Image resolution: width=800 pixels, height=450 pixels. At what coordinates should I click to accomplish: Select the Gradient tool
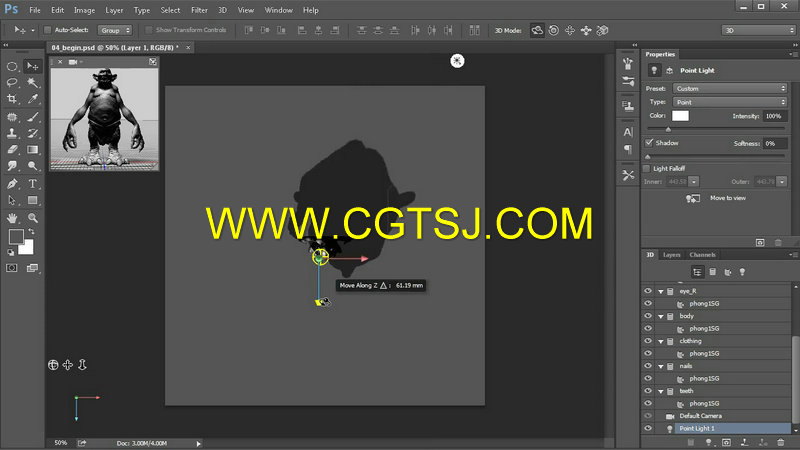32,150
